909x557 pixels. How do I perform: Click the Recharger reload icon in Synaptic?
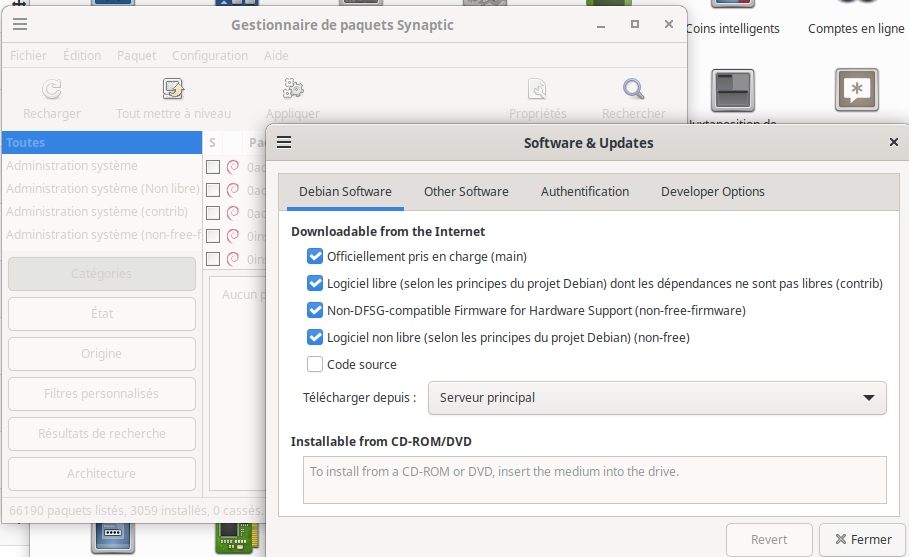[52, 89]
